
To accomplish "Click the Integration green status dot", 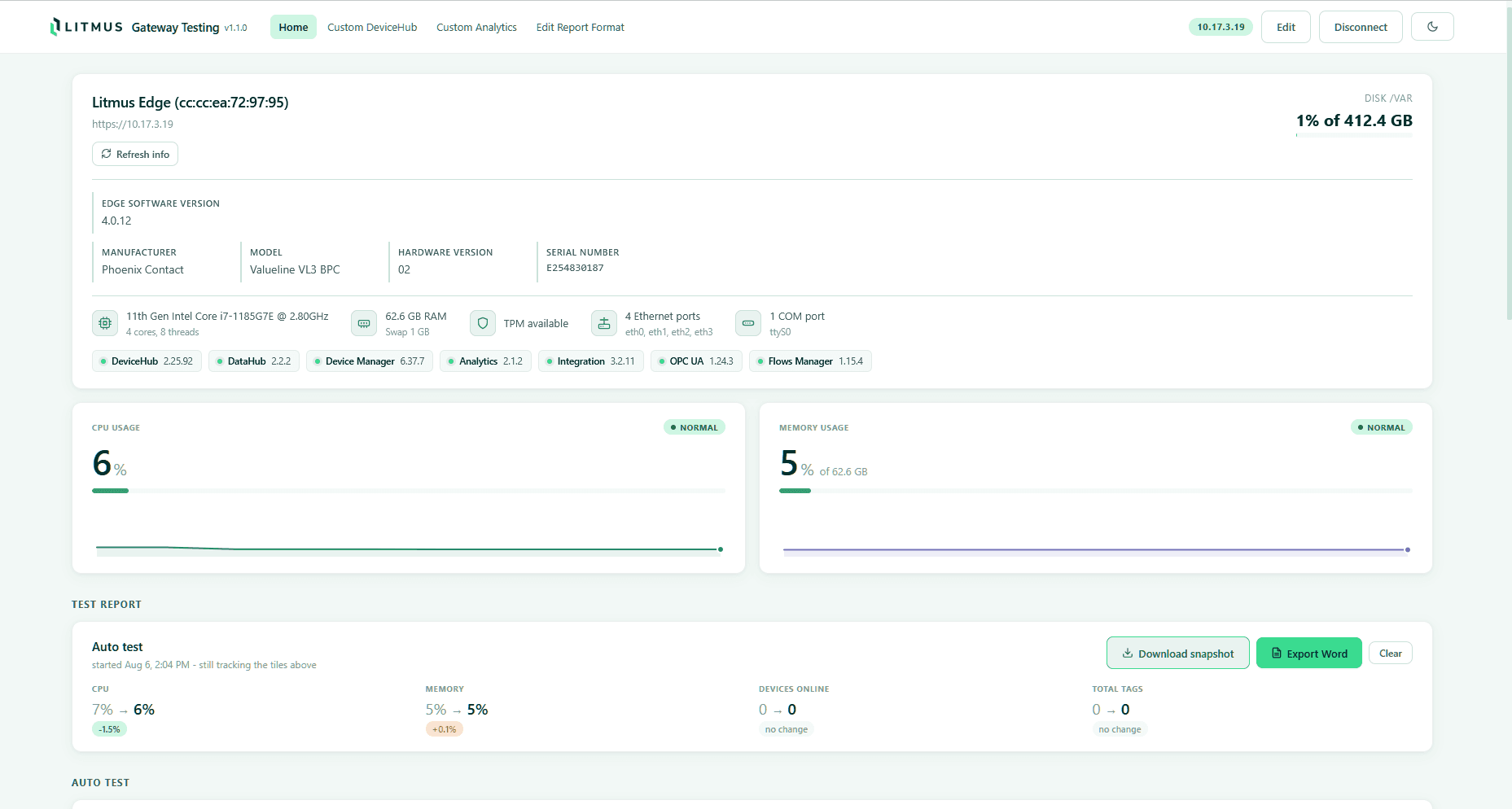I will [550, 361].
